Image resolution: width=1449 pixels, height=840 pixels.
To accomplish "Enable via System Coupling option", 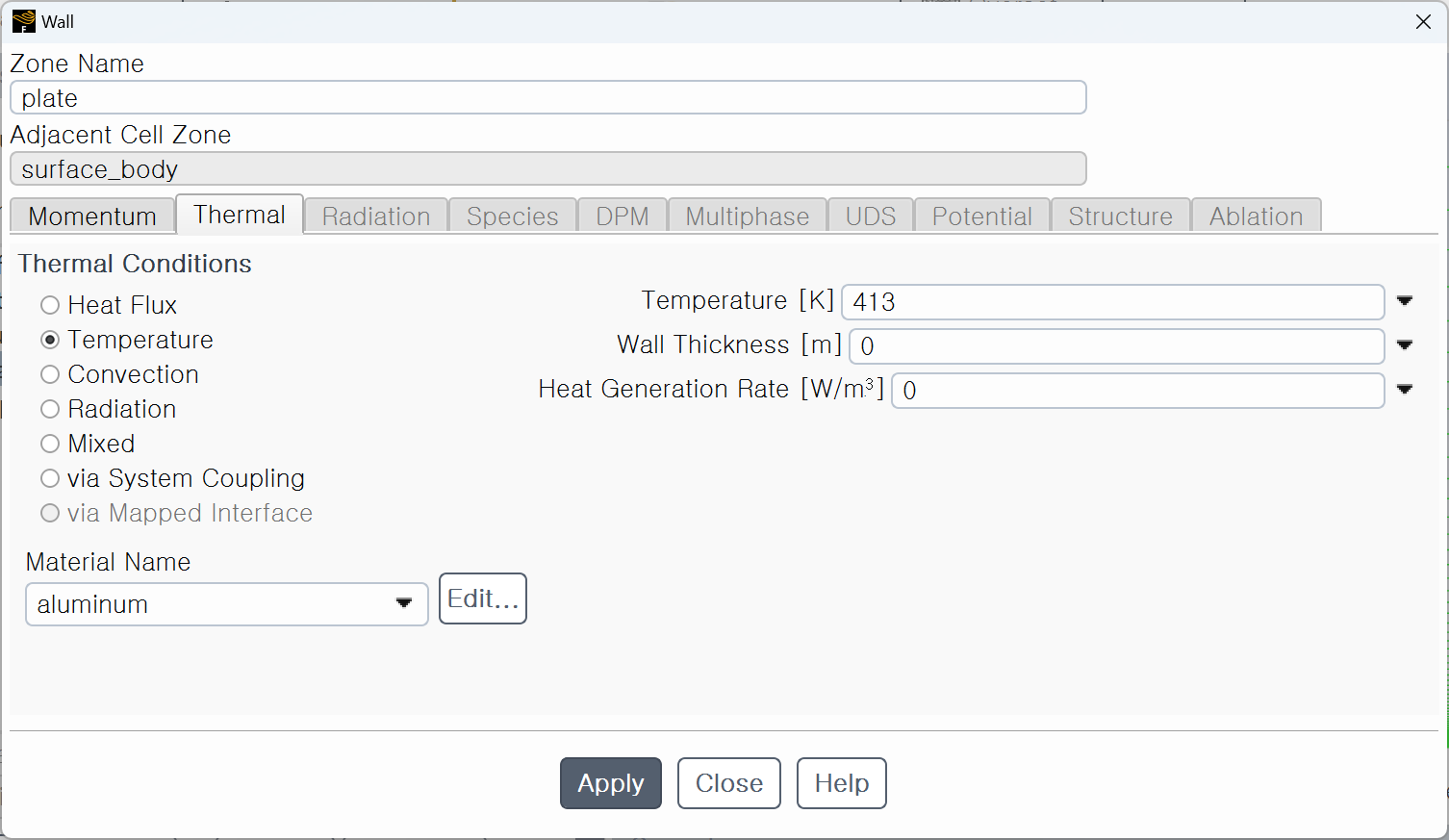I will point(172,478).
